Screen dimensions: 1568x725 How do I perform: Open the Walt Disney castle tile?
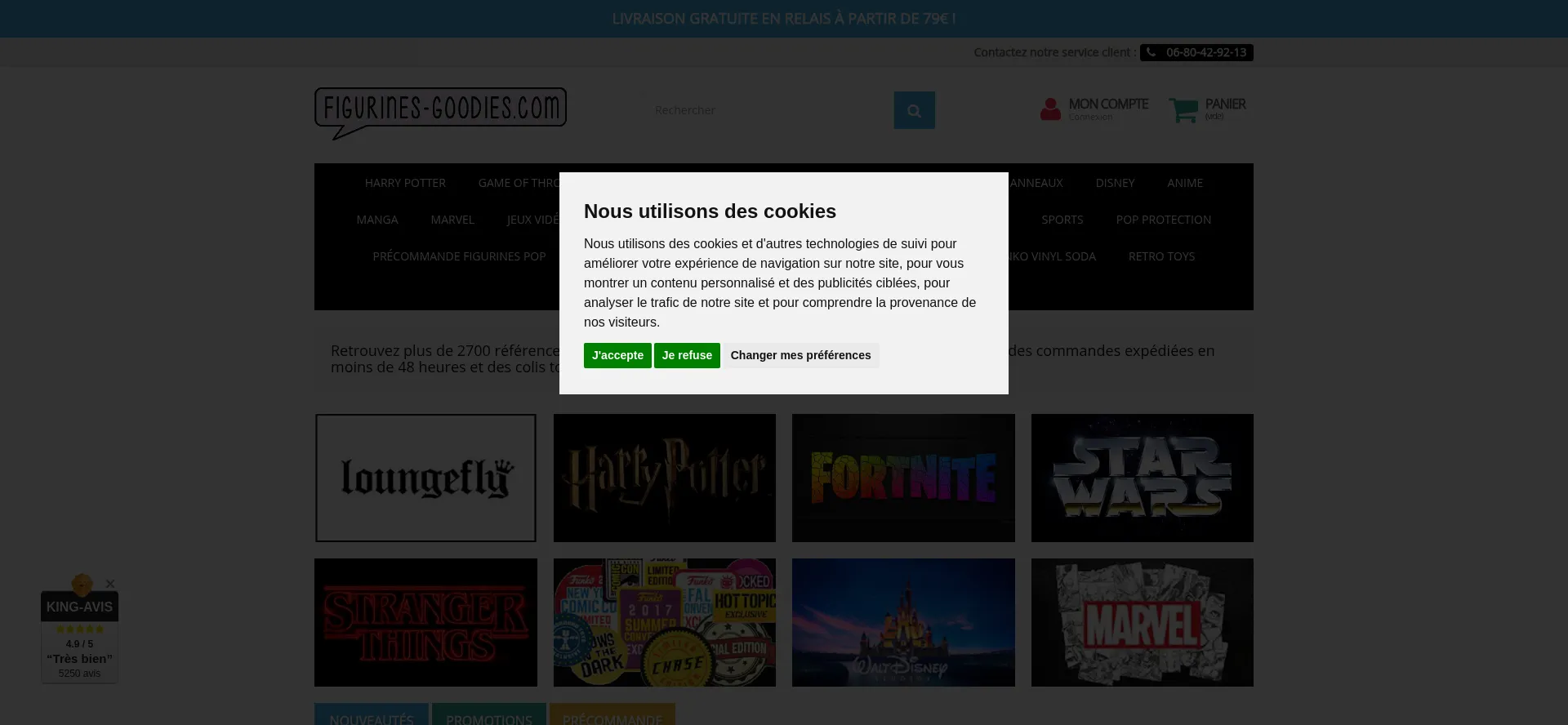tap(903, 622)
